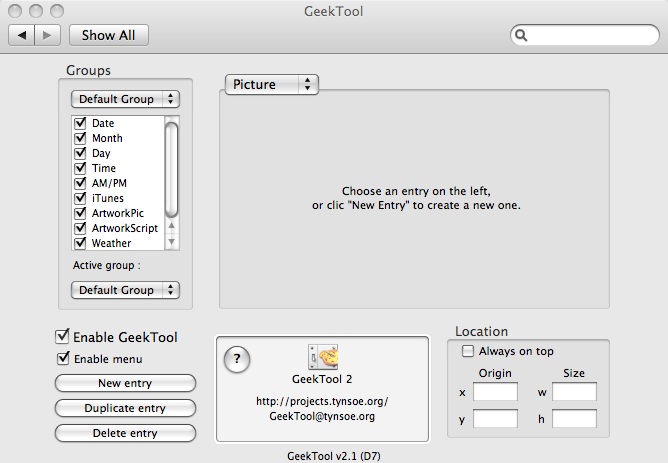Click Show All button
This screenshot has height=463, width=668.
[109, 35]
